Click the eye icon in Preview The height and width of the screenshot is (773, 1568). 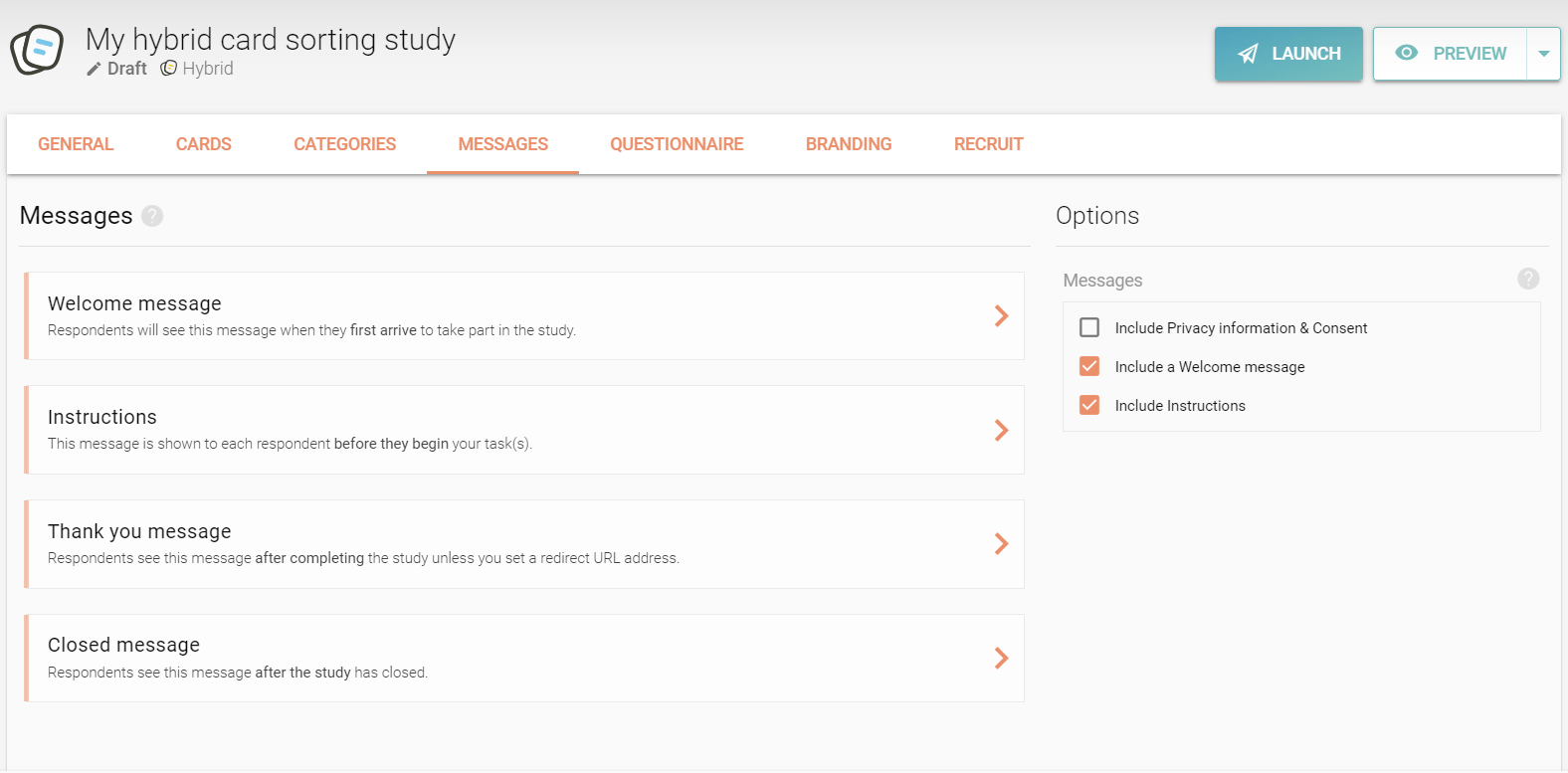pyautogui.click(x=1407, y=53)
